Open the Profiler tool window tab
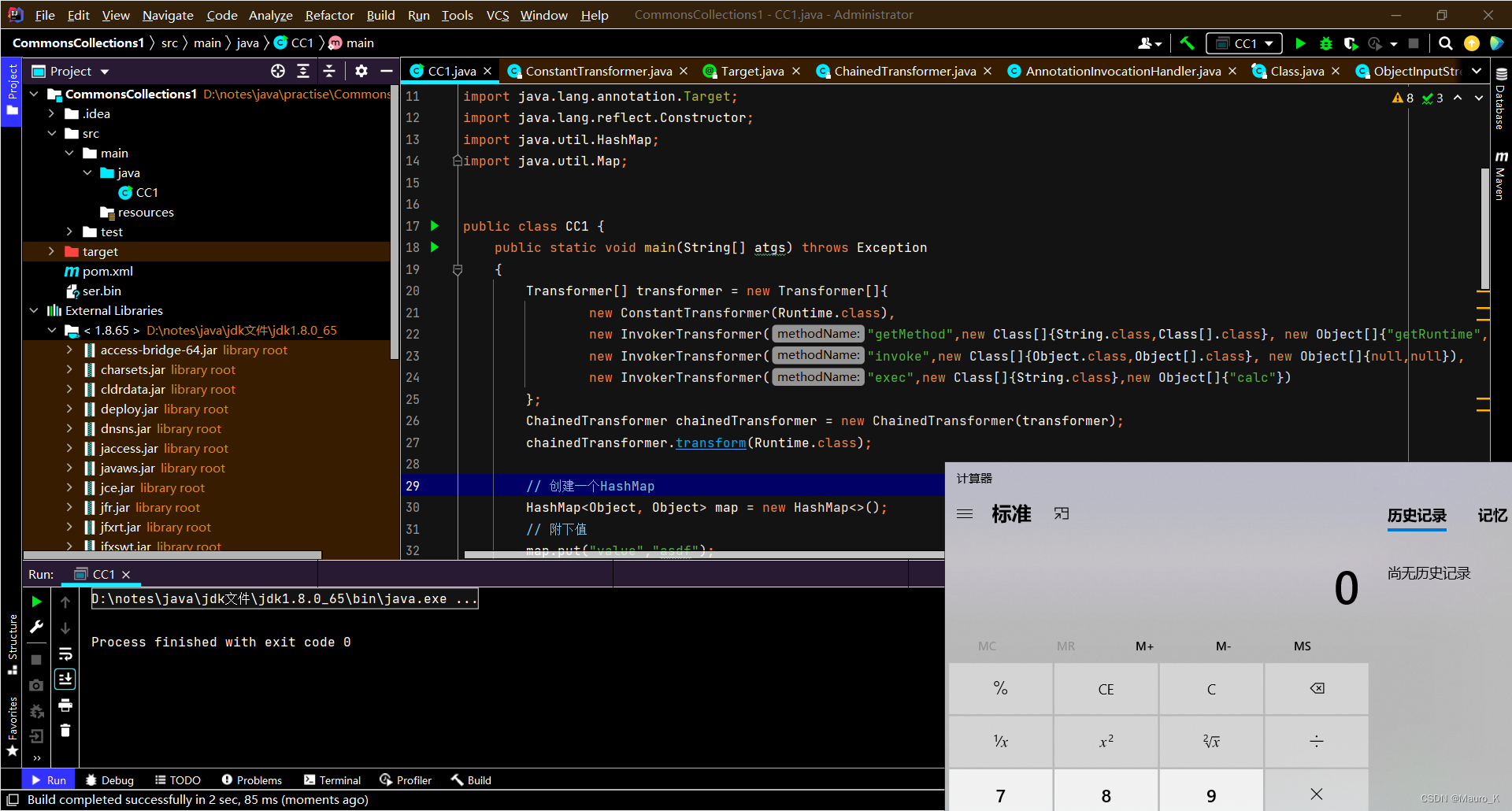 (x=406, y=780)
